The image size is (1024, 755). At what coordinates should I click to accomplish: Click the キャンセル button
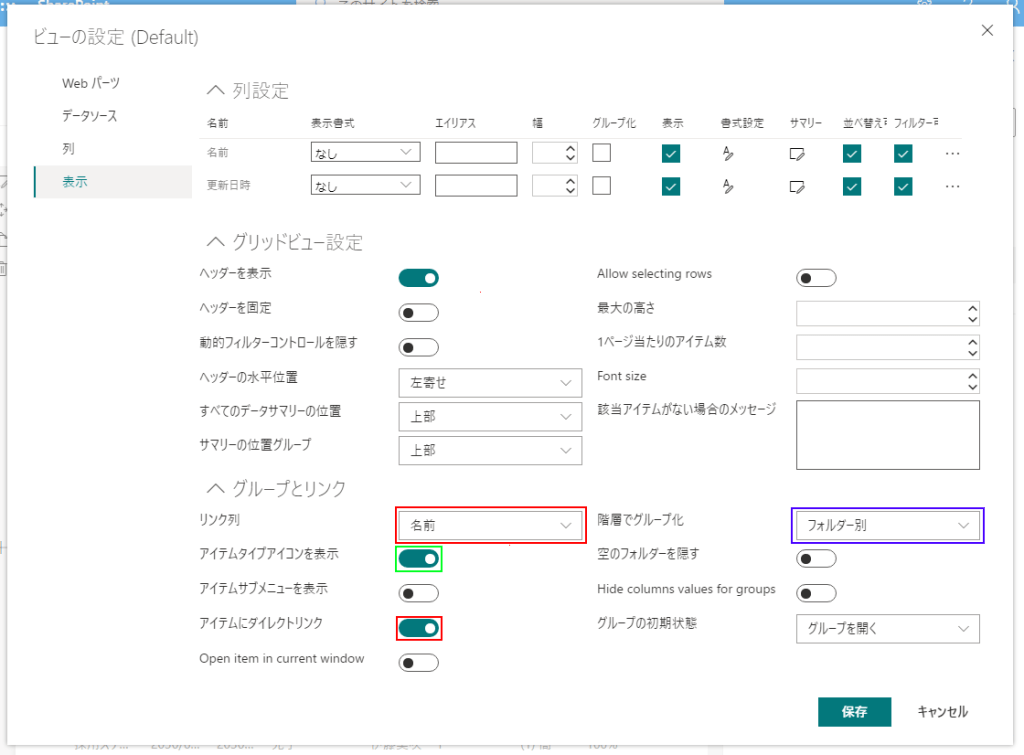tap(942, 712)
